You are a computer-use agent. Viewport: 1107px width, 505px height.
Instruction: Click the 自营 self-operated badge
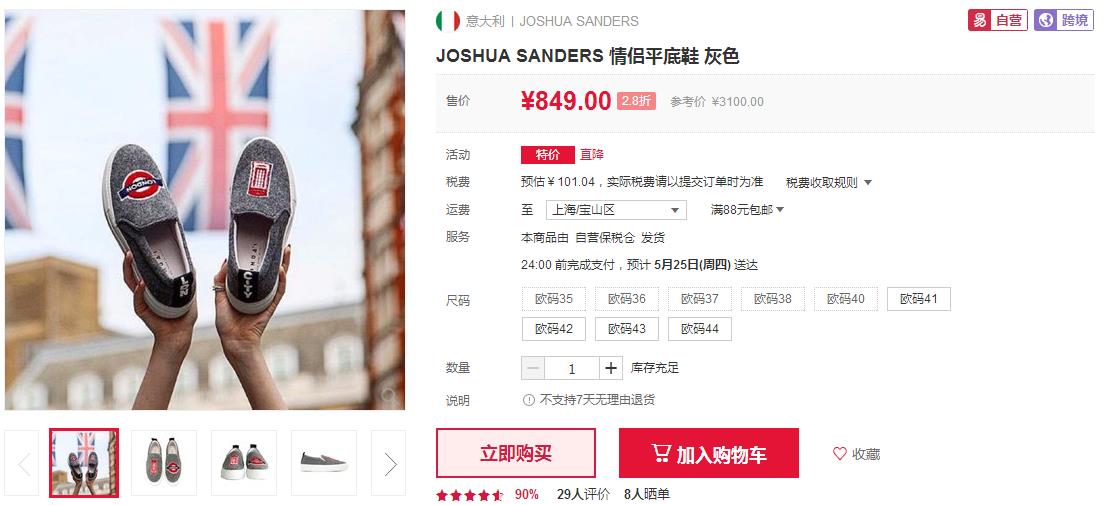click(998, 20)
